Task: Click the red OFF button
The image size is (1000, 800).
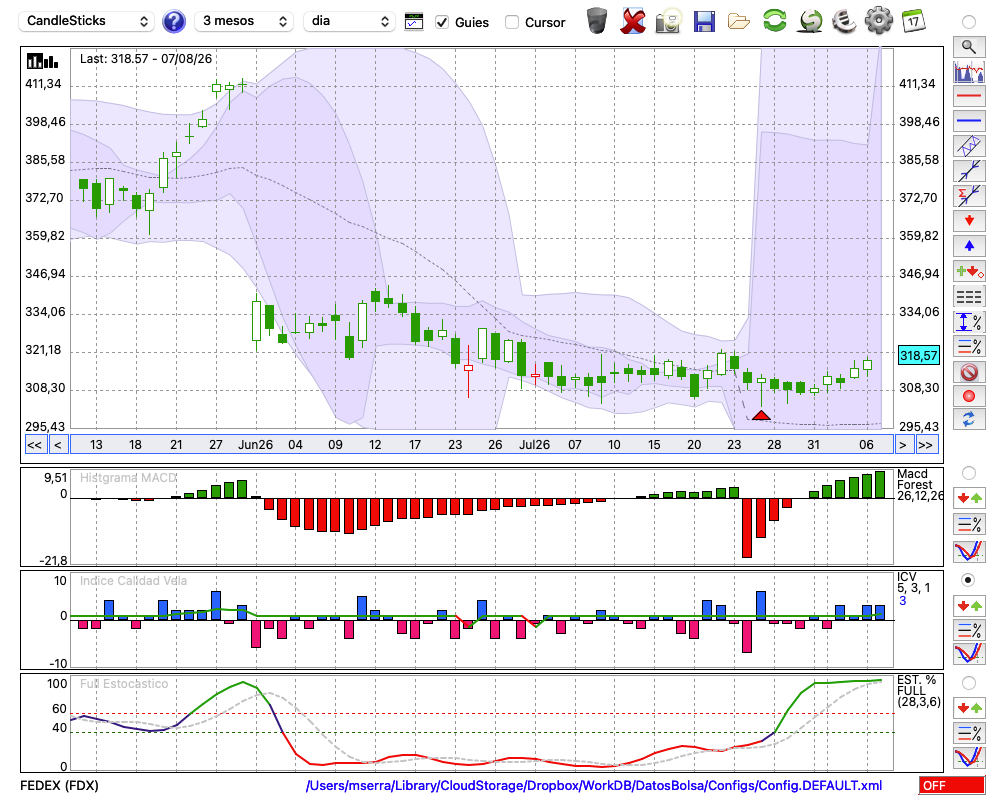Action: pos(952,786)
